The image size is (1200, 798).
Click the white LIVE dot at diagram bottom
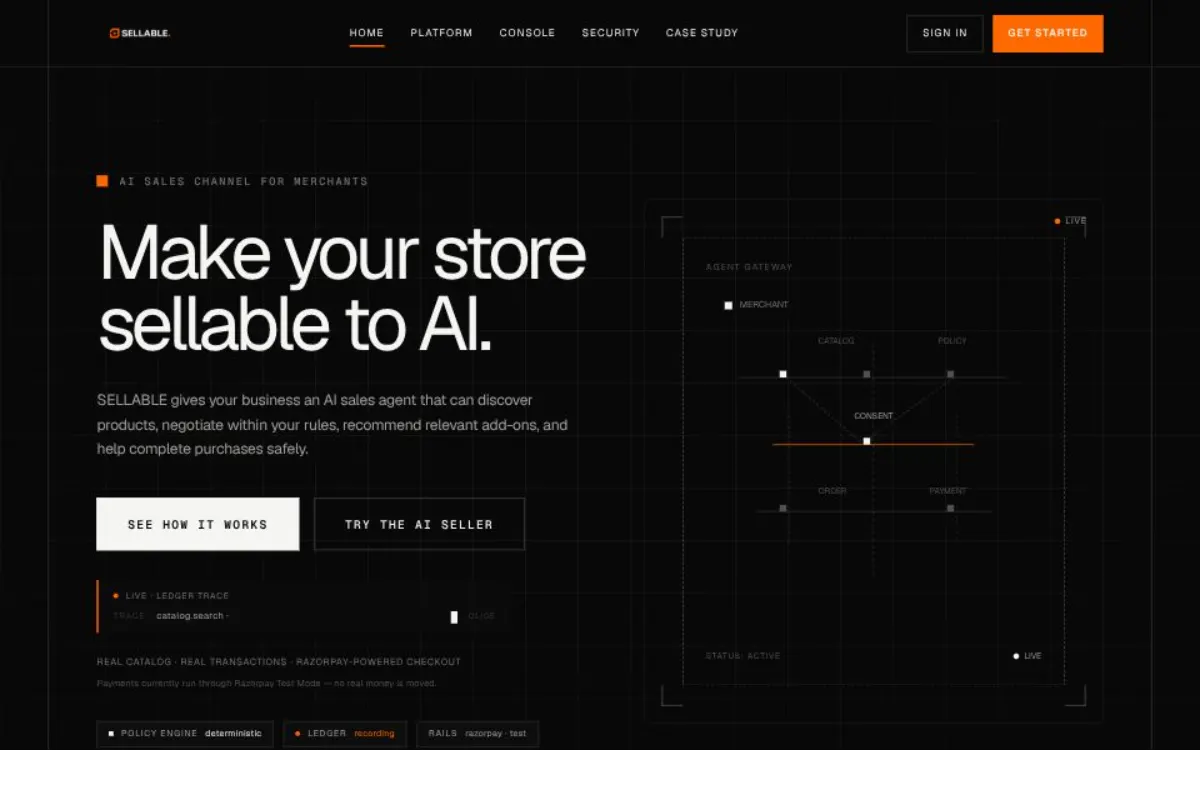[x=1016, y=656]
